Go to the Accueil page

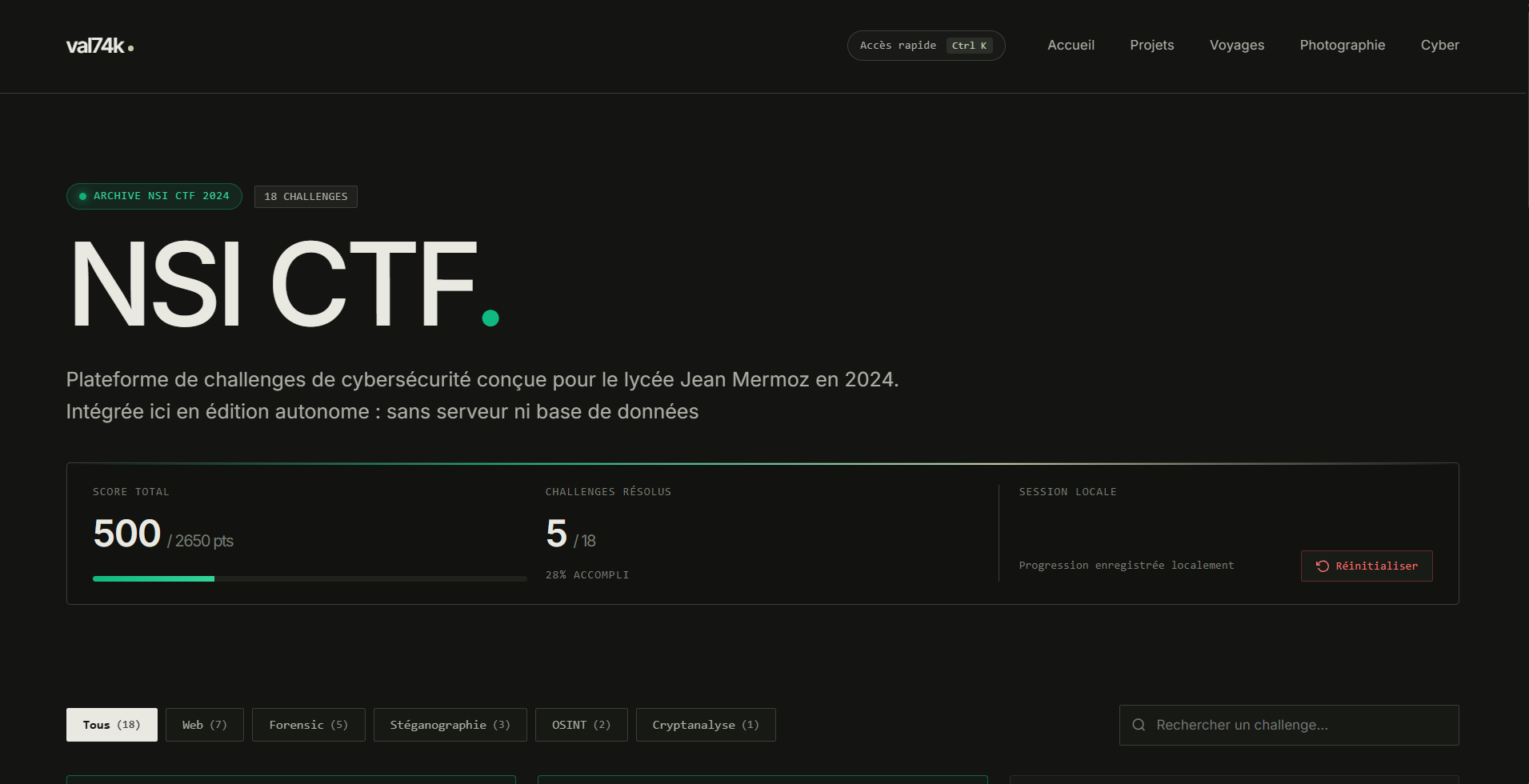(1071, 45)
